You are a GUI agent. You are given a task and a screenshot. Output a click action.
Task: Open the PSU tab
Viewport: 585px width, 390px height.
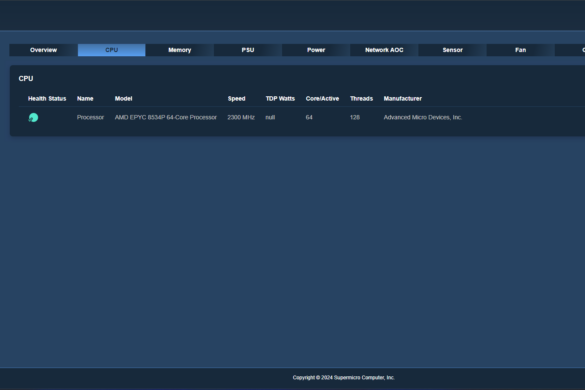[x=248, y=50]
